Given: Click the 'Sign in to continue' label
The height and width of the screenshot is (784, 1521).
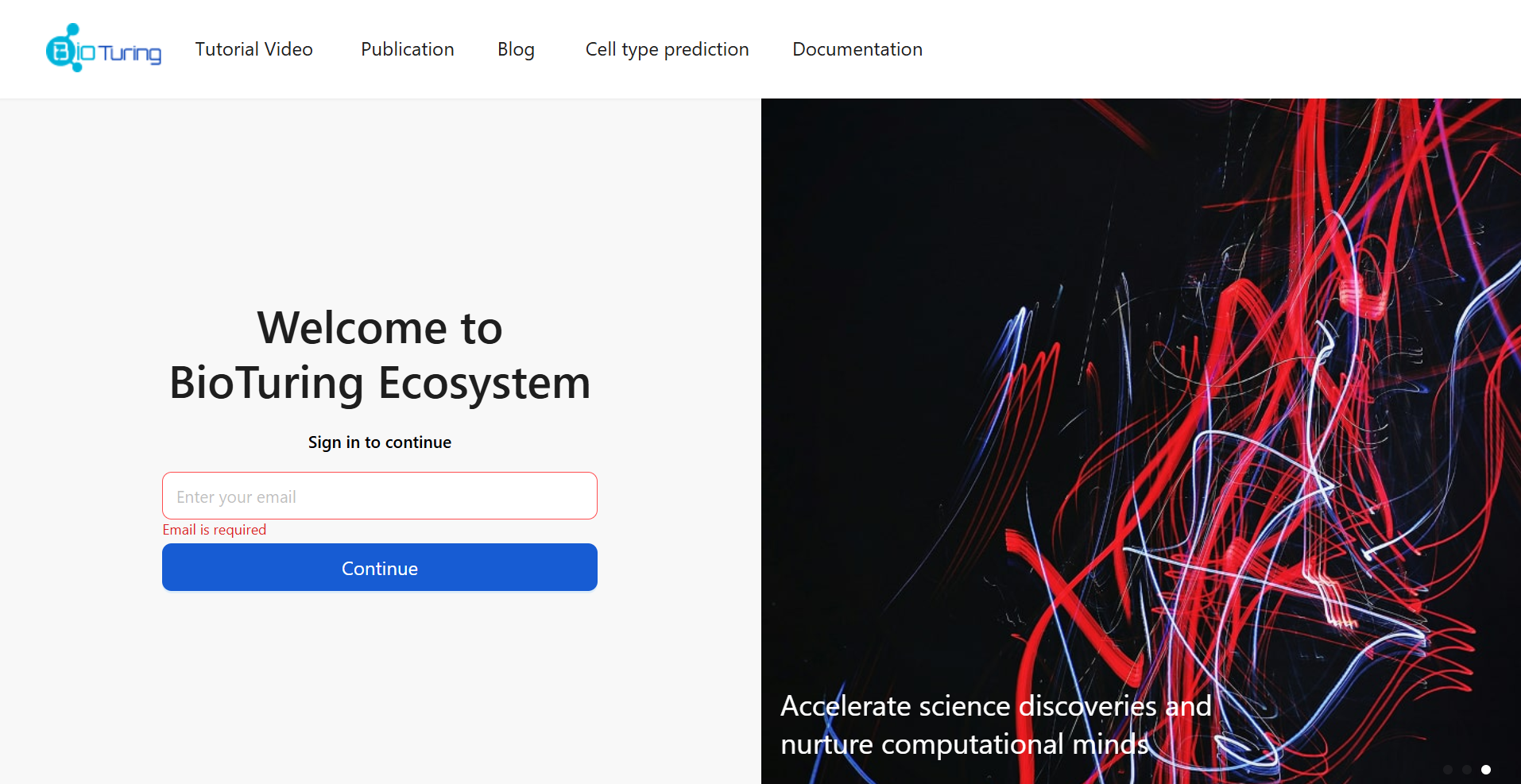Looking at the screenshot, I should point(379,442).
